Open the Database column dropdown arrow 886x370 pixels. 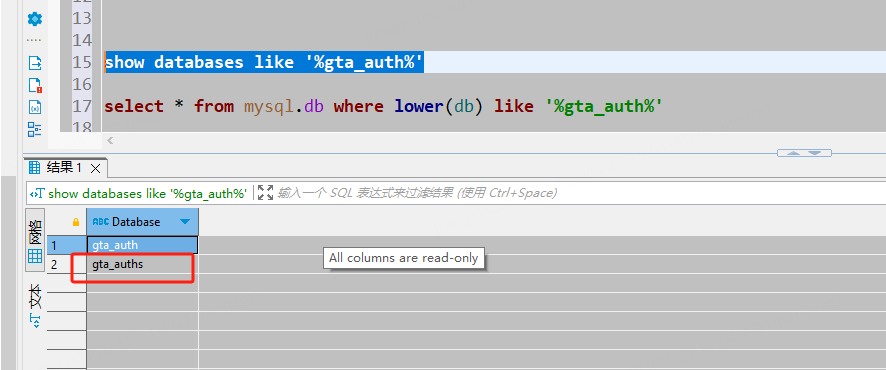[x=184, y=222]
